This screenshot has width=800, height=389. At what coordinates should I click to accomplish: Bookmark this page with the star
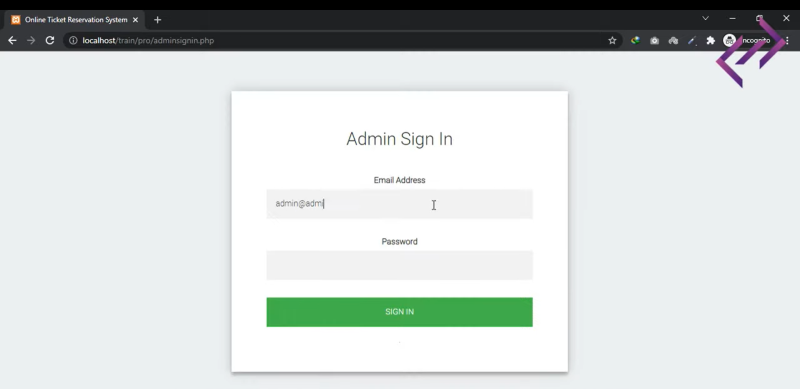[612, 40]
